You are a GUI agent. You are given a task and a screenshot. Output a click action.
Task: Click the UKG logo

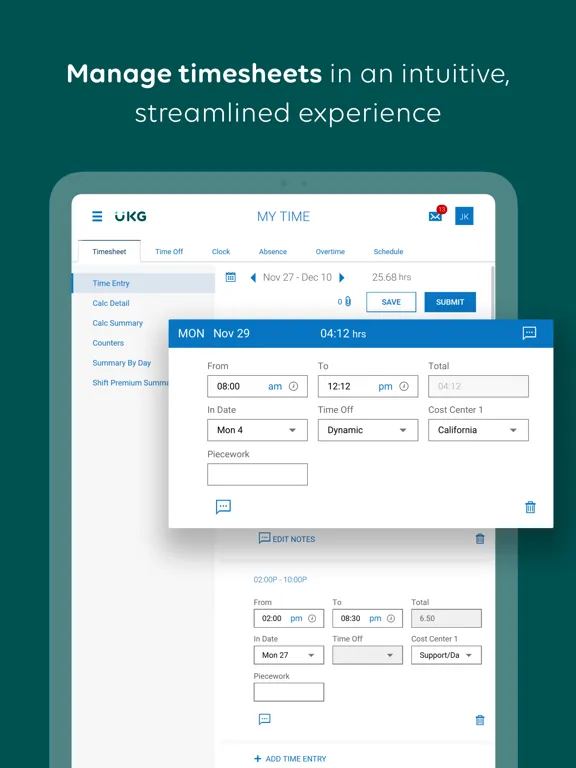pyautogui.click(x=130, y=216)
